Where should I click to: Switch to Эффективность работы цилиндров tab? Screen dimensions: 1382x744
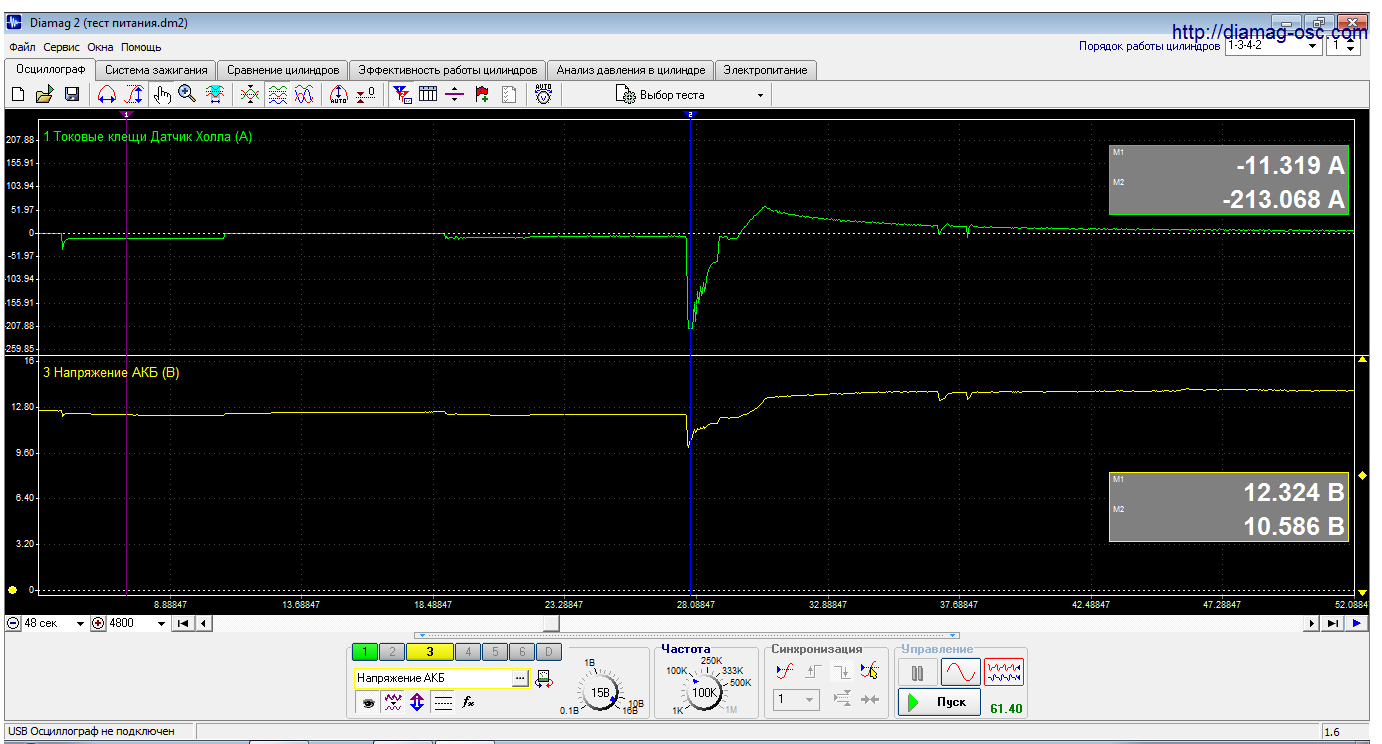click(447, 70)
